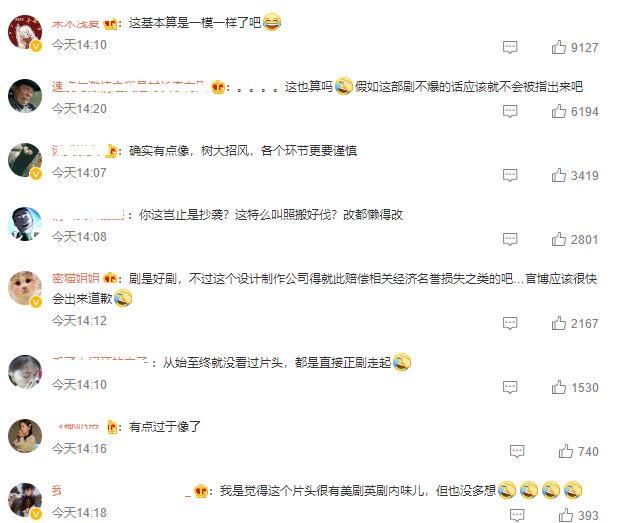The height and width of the screenshot is (523, 617).
Task: Open the first commenter's anime avatar
Action: tap(25, 32)
